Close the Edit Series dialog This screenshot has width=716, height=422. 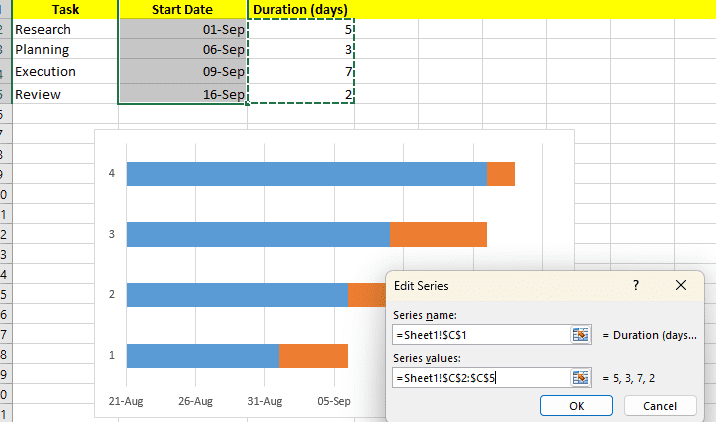point(681,285)
